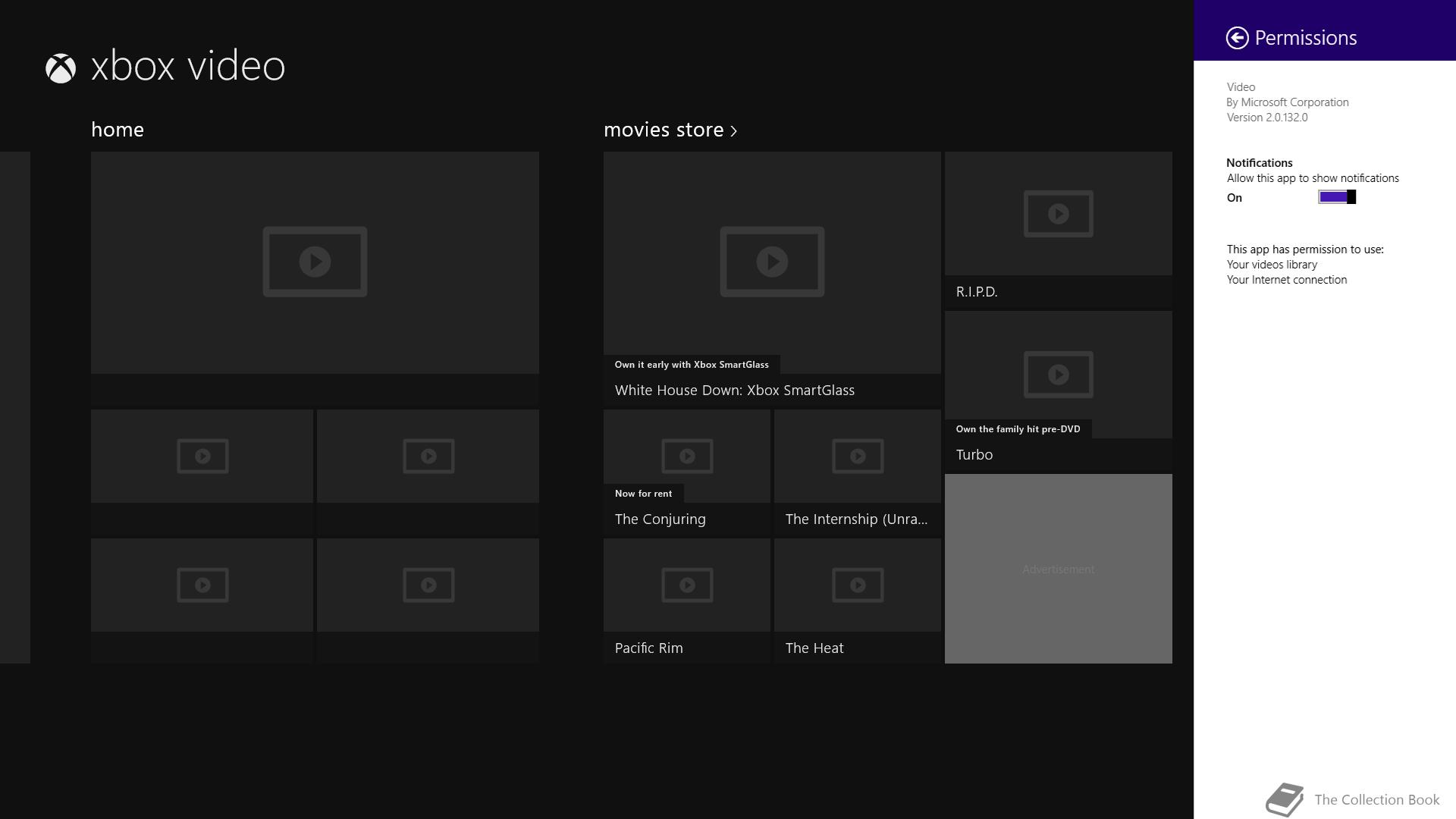Open White House Down: Xbox SmartGlass tile
This screenshot has width=1456, height=819.
(x=772, y=279)
